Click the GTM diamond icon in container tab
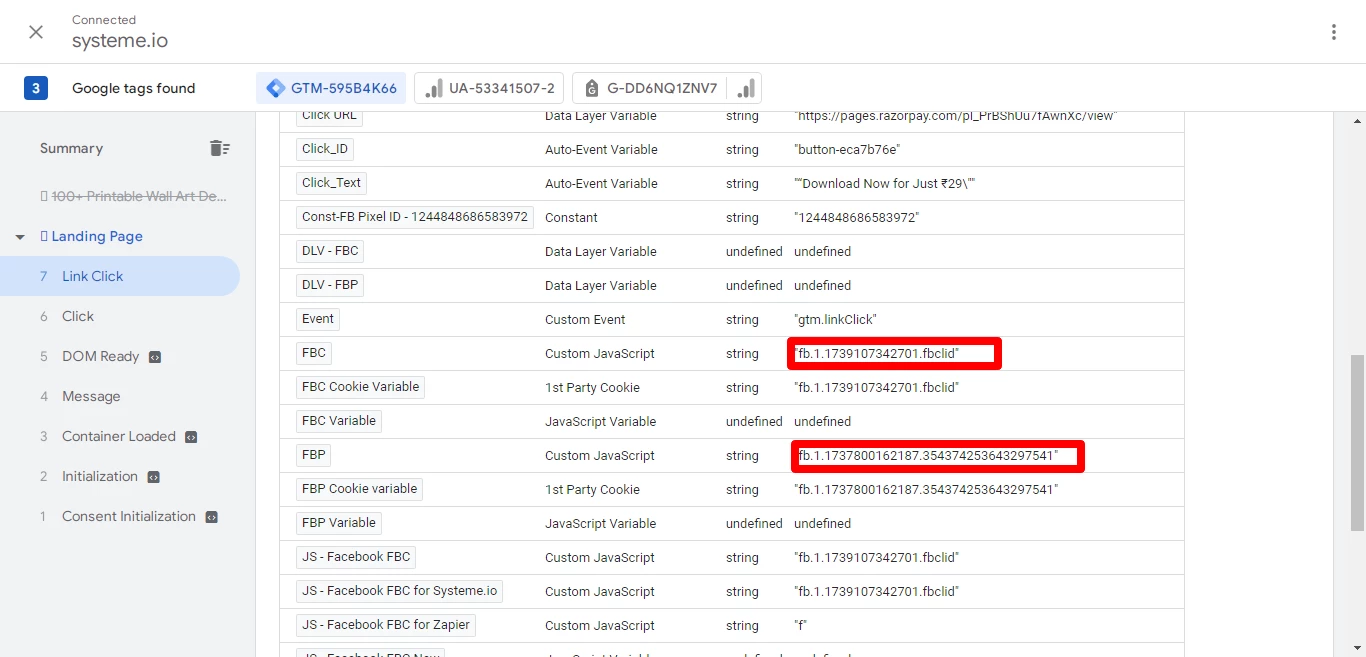The width and height of the screenshot is (1366, 657). (x=275, y=88)
